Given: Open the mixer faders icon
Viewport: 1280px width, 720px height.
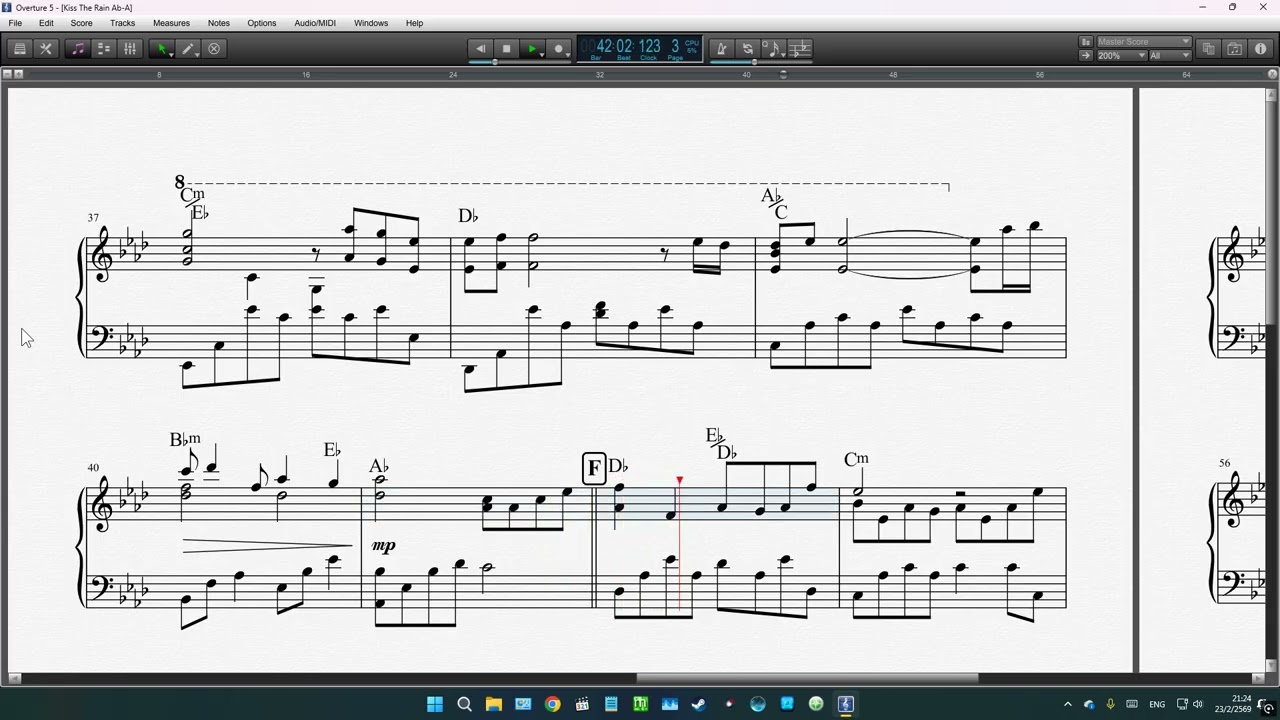Looking at the screenshot, I should point(130,48).
